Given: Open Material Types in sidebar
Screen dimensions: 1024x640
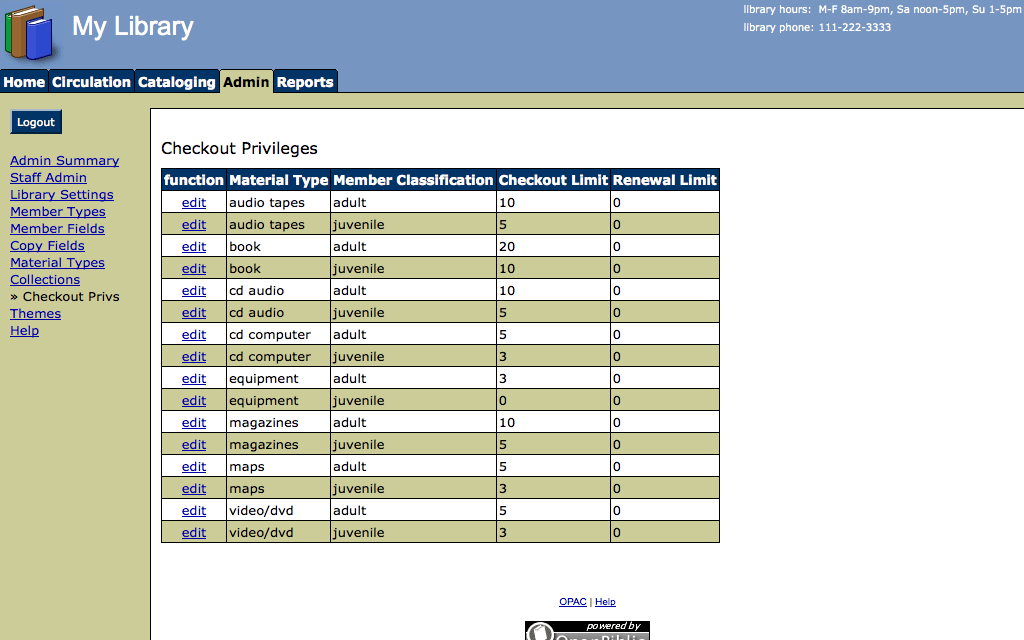Looking at the screenshot, I should 57,262.
